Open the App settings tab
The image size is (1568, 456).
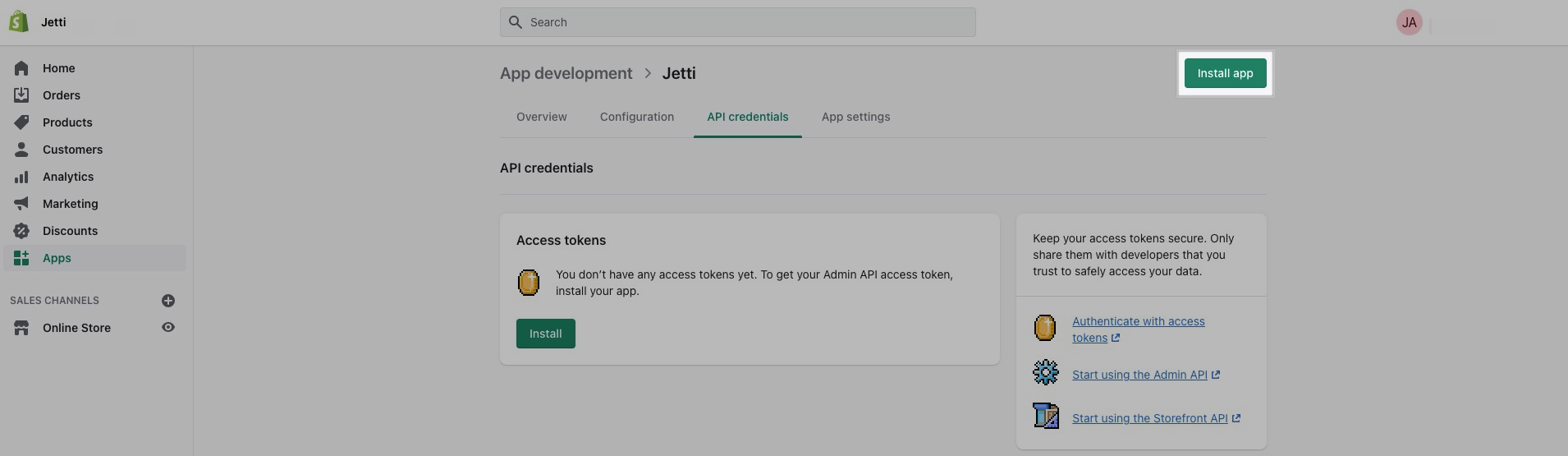[855, 117]
